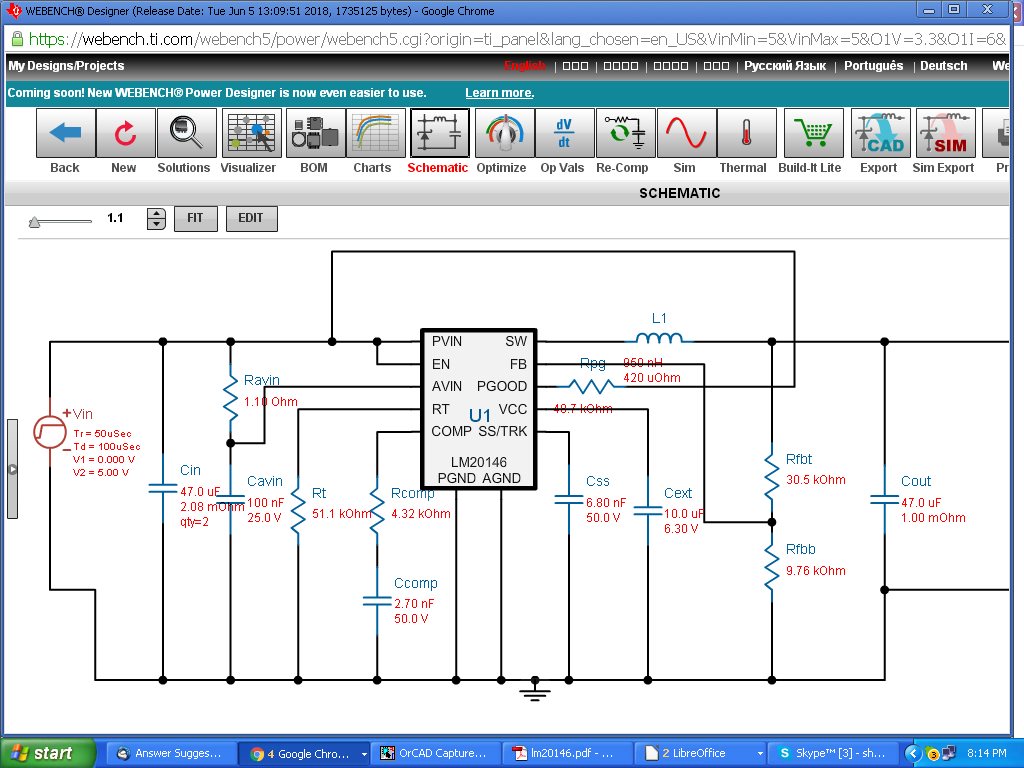The image size is (1024, 768).
Task: Select the Rt resistor symbol
Action: tap(298, 513)
